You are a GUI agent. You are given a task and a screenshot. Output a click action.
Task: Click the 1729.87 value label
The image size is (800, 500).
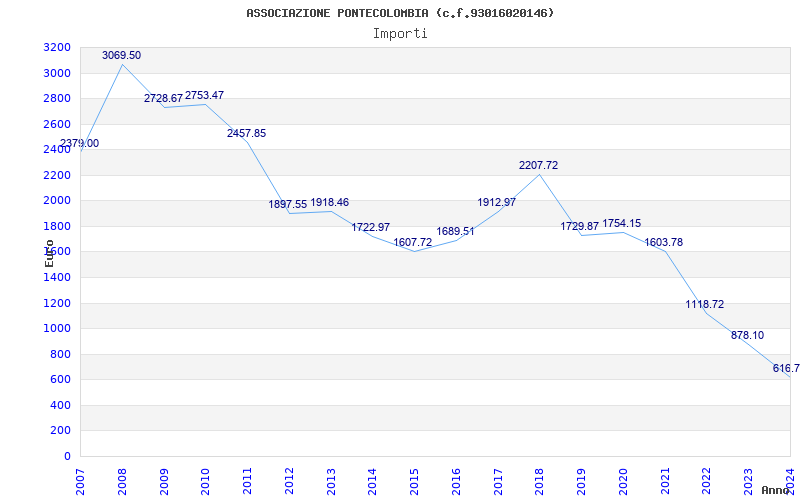(580, 226)
